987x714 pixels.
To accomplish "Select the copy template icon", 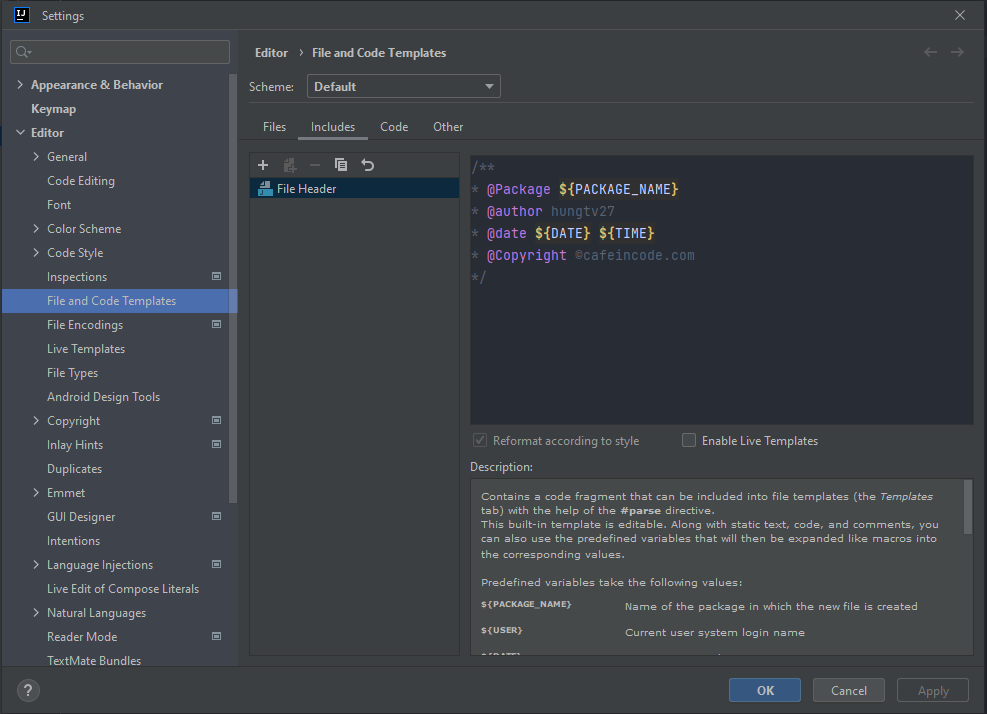I will (339, 165).
